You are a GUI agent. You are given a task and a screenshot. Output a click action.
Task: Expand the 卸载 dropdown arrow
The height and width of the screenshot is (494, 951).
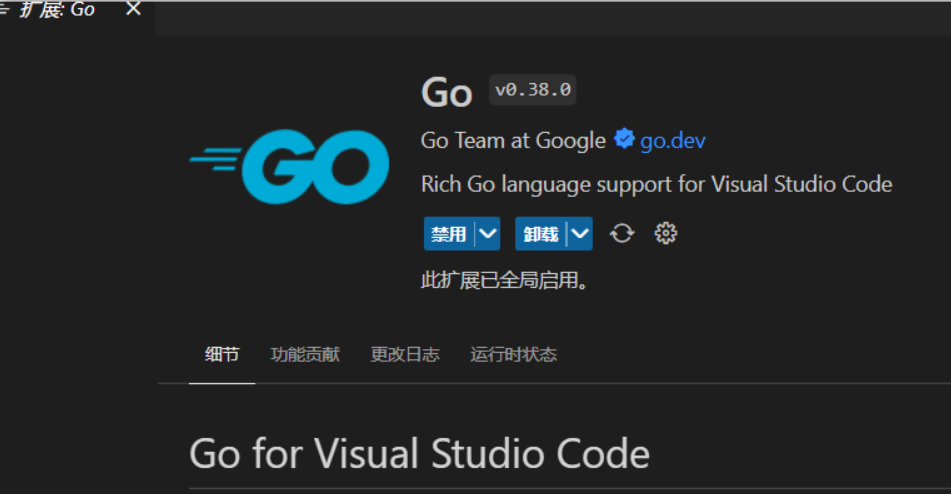(x=580, y=233)
